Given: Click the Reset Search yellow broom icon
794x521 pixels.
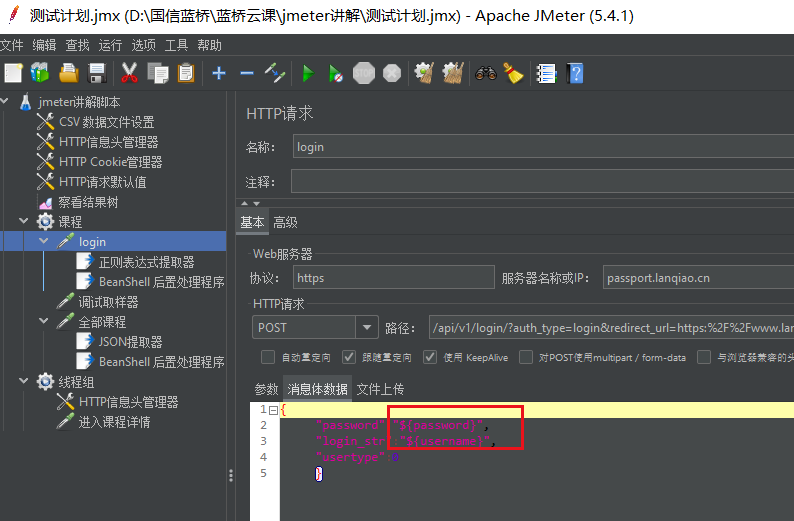Looking at the screenshot, I should click(x=513, y=73).
